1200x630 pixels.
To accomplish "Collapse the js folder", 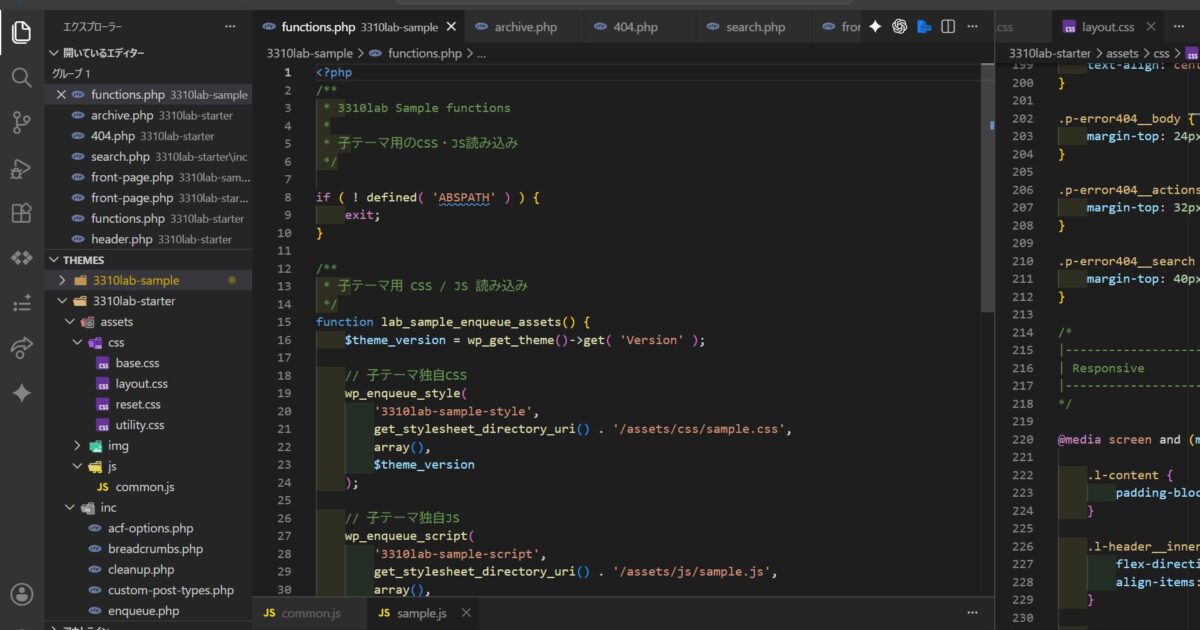I will click(x=77, y=467).
